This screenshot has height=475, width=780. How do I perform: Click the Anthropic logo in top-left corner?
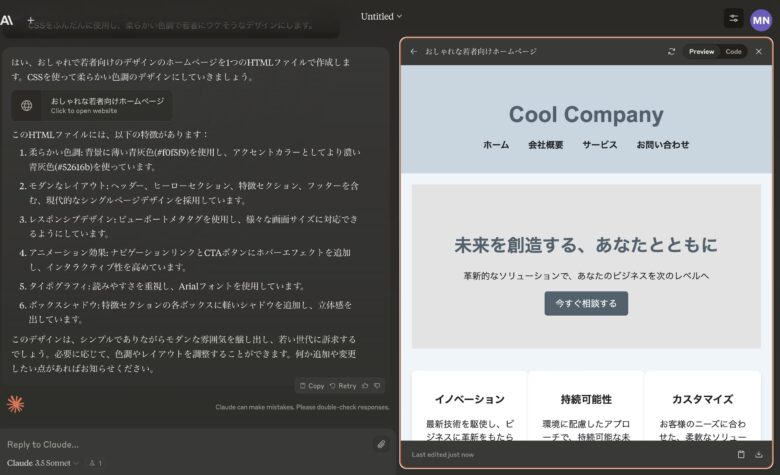coord(7,19)
